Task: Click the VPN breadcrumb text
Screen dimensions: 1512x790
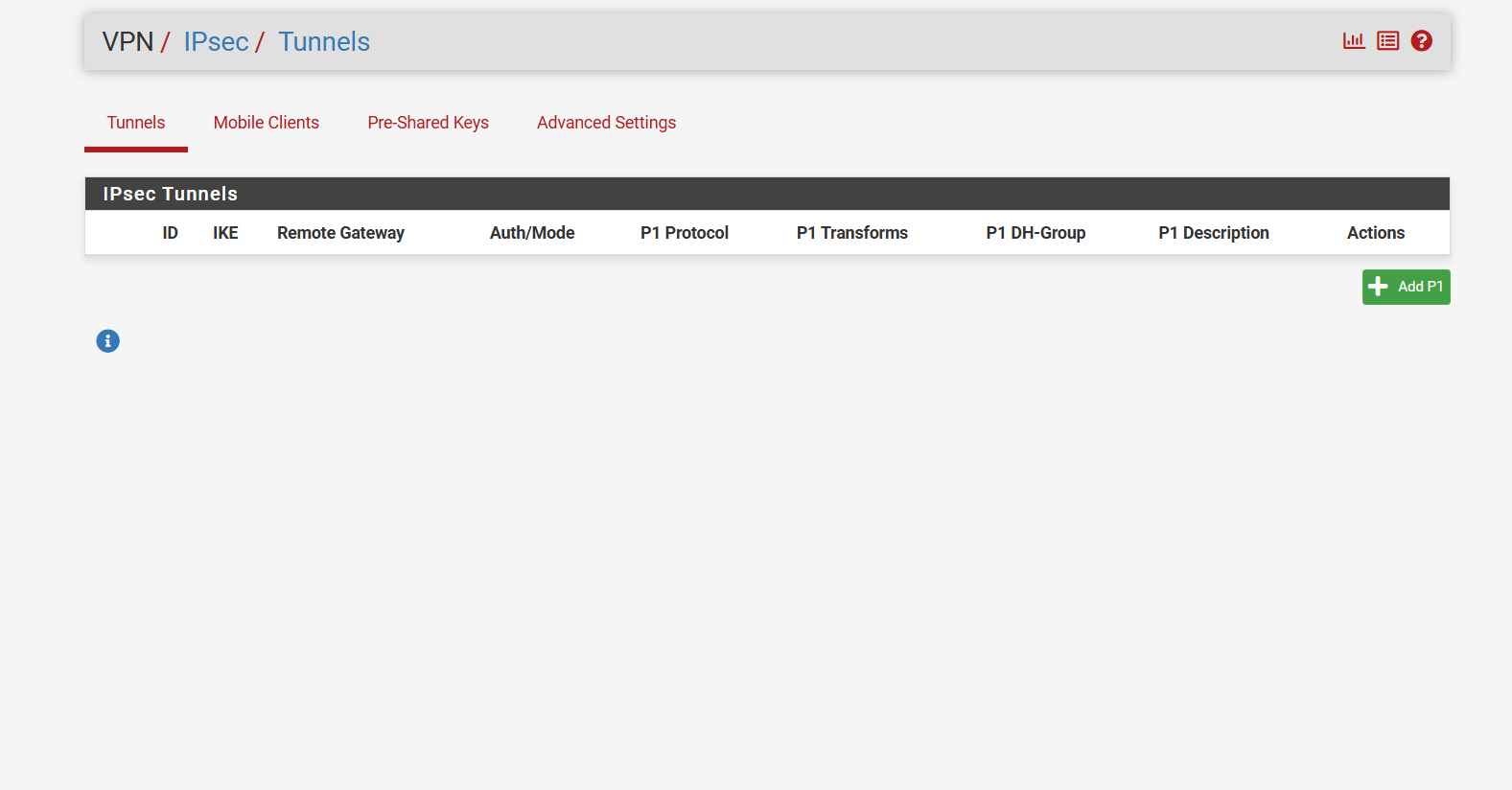Action: coord(128,42)
